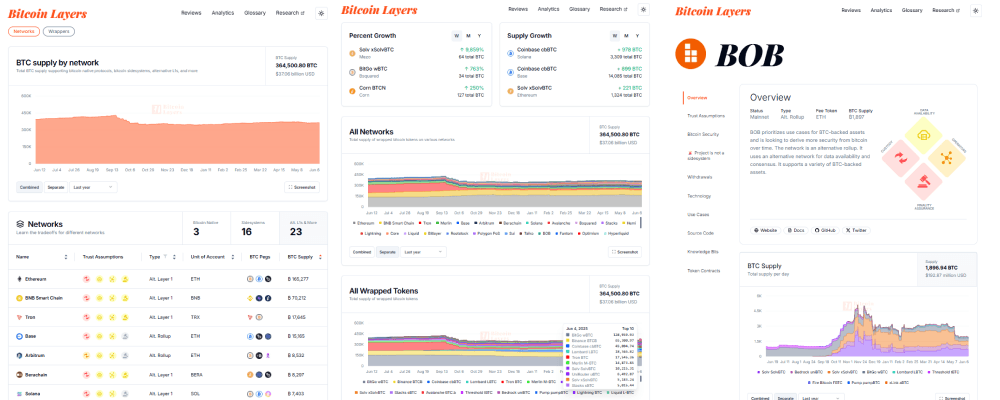Image resolution: width=1000 pixels, height=400 pixels.
Task: Open Glossary in the BOB page navigation
Action: tap(912, 10)
